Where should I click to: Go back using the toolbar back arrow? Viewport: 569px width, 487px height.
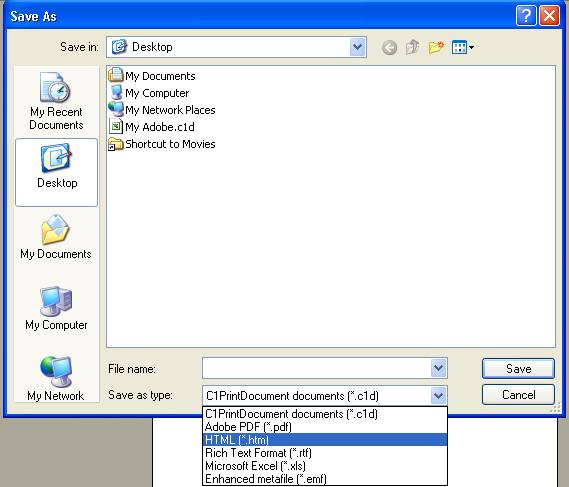point(389,48)
